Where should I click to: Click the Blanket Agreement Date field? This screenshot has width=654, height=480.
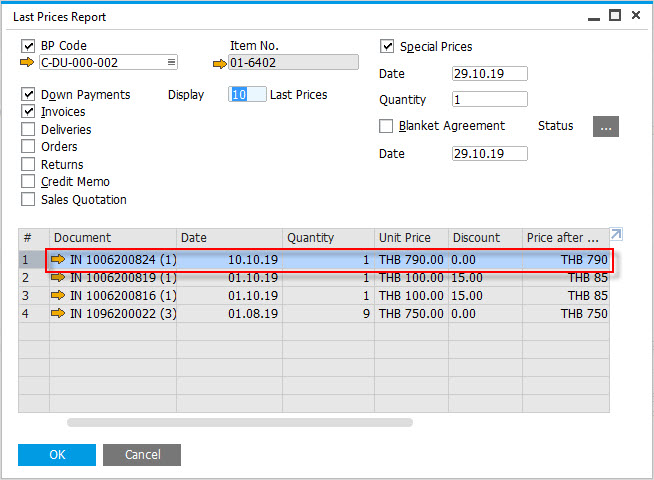tap(490, 153)
